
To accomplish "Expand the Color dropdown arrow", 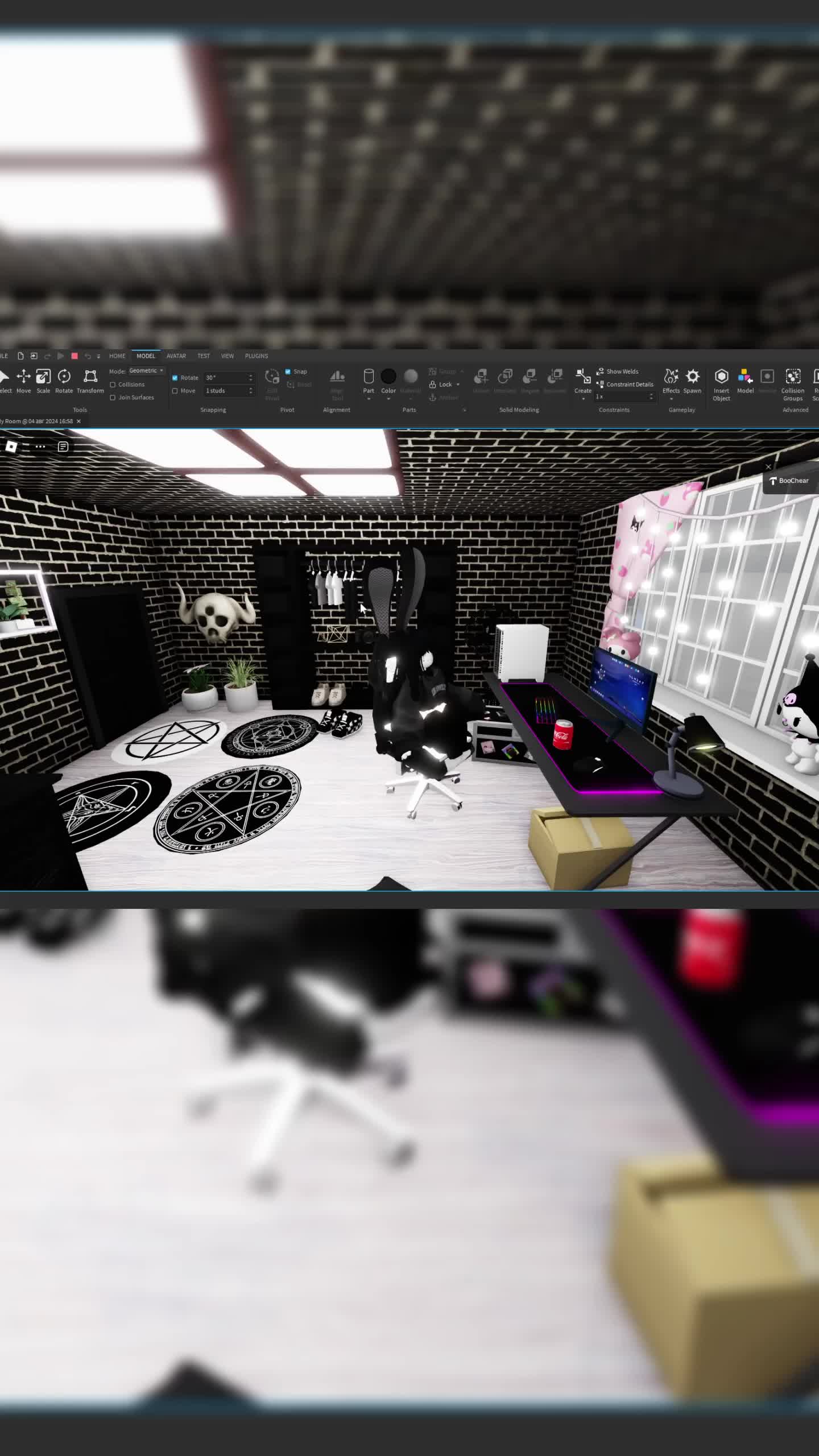I will [x=388, y=399].
